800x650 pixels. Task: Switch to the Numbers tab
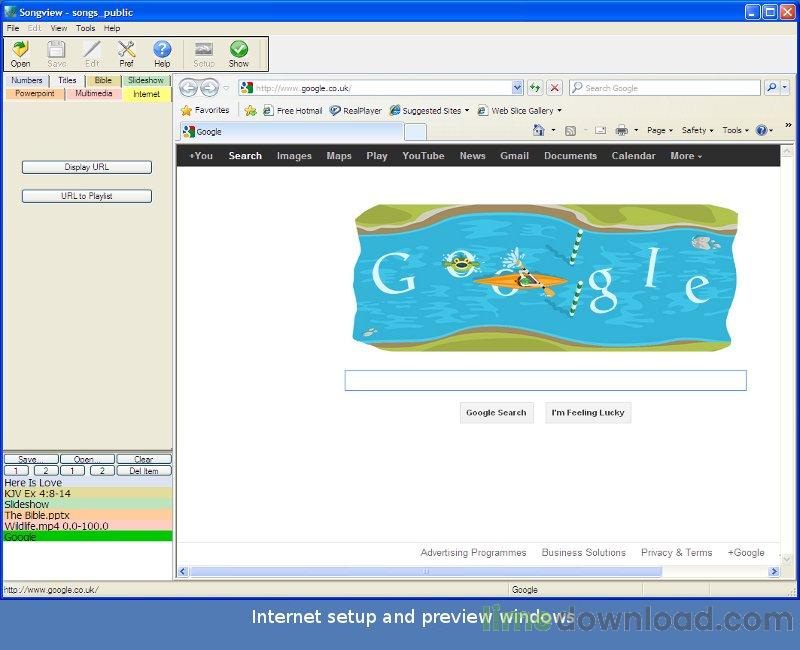tap(27, 80)
